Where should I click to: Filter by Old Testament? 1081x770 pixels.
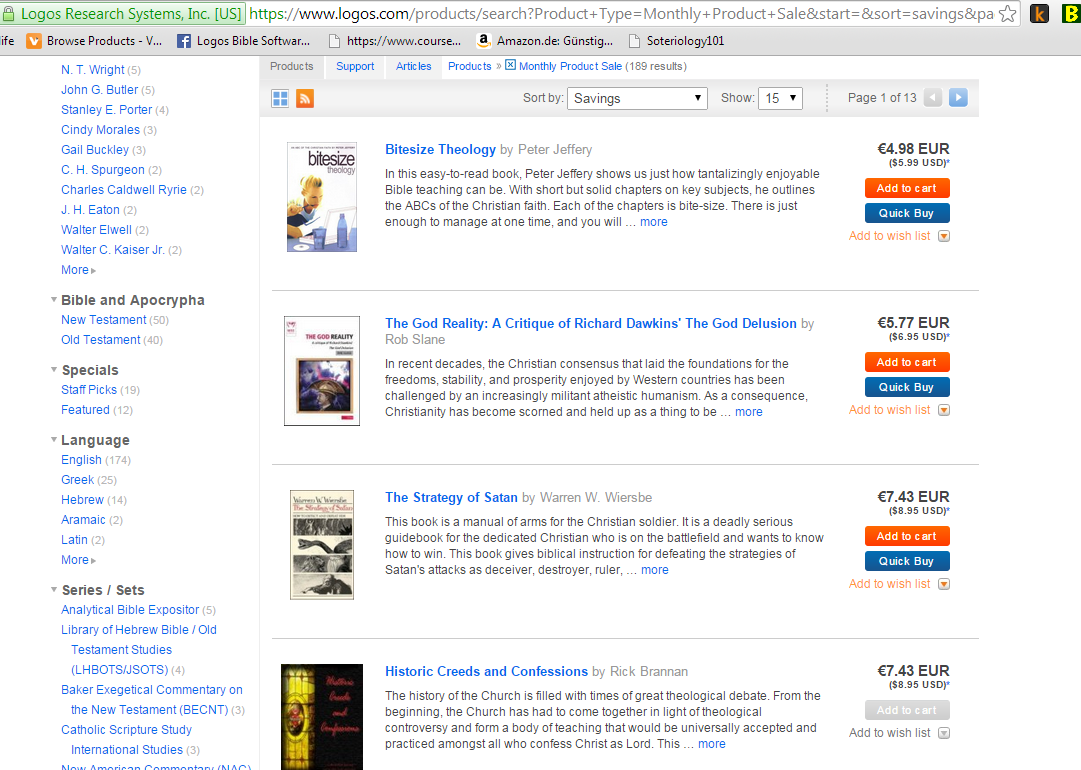[101, 340]
